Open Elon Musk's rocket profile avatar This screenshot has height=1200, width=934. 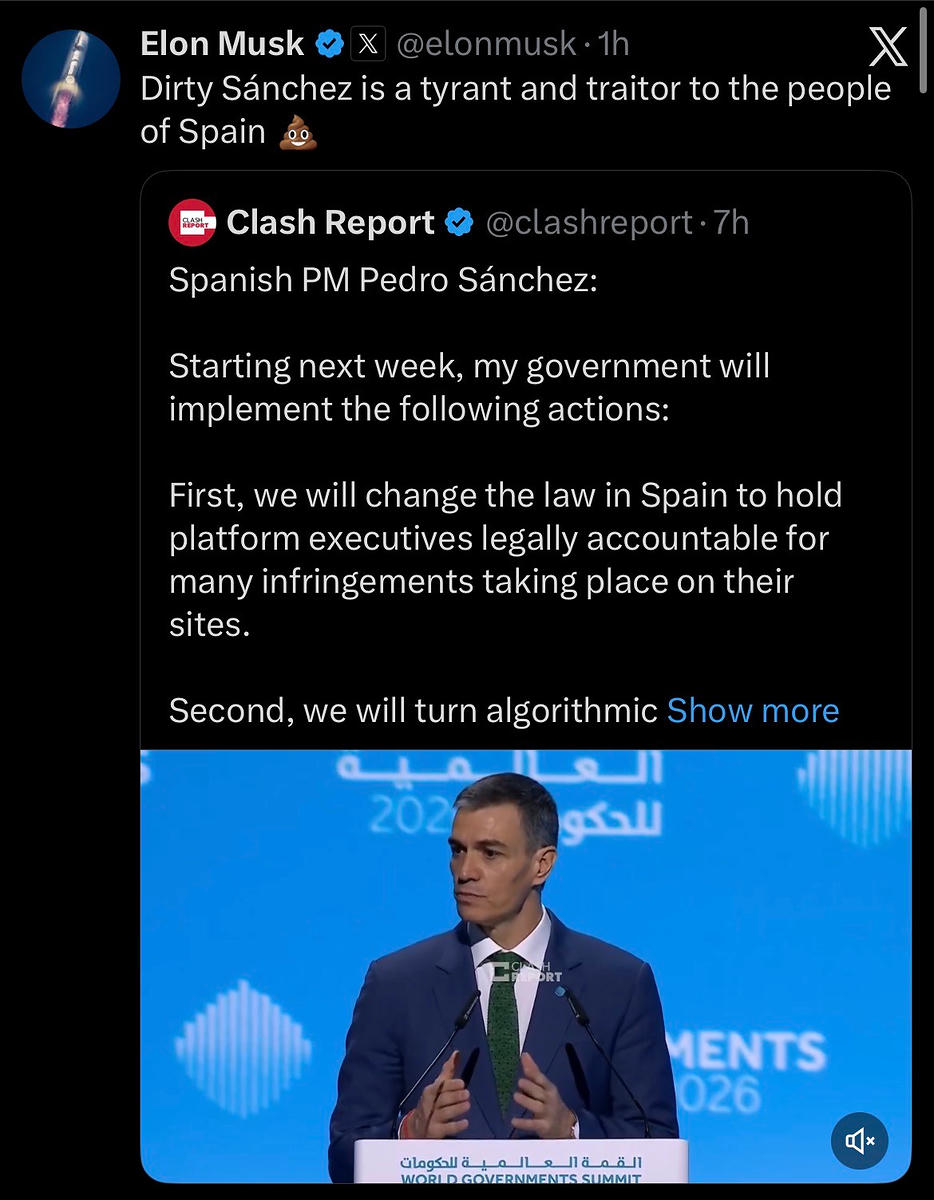[x=71, y=79]
